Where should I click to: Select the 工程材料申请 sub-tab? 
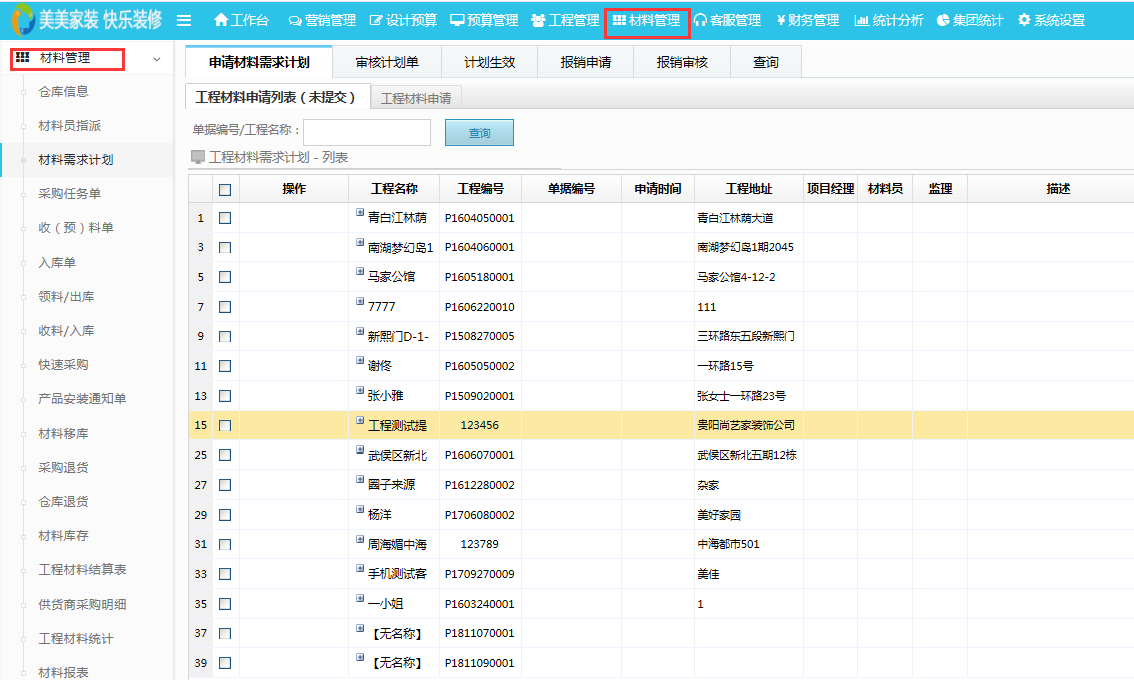pyautogui.click(x=415, y=98)
